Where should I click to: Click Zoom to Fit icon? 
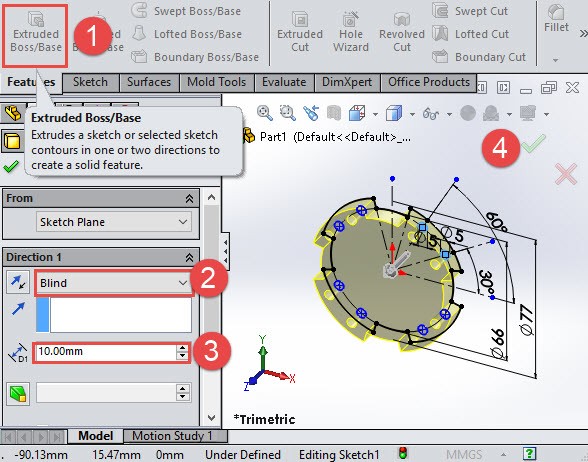pos(265,113)
